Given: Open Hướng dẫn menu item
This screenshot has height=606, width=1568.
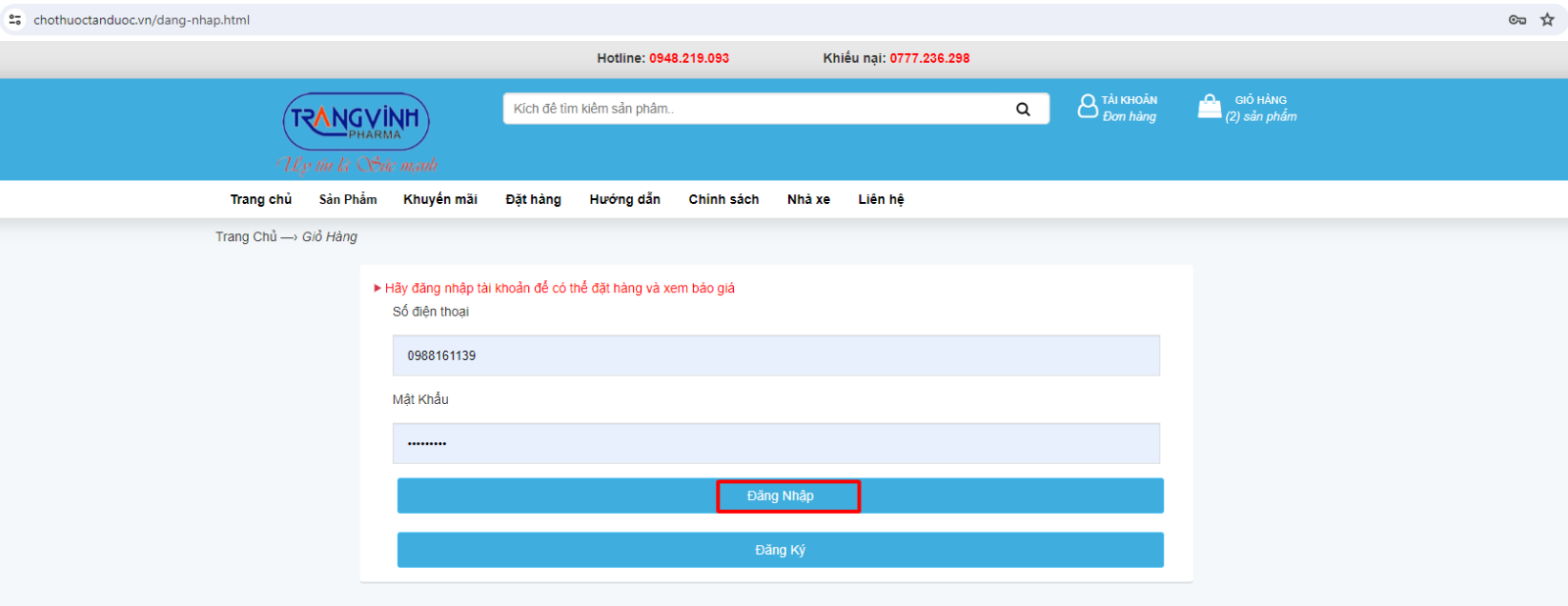Looking at the screenshot, I should [x=624, y=199].
